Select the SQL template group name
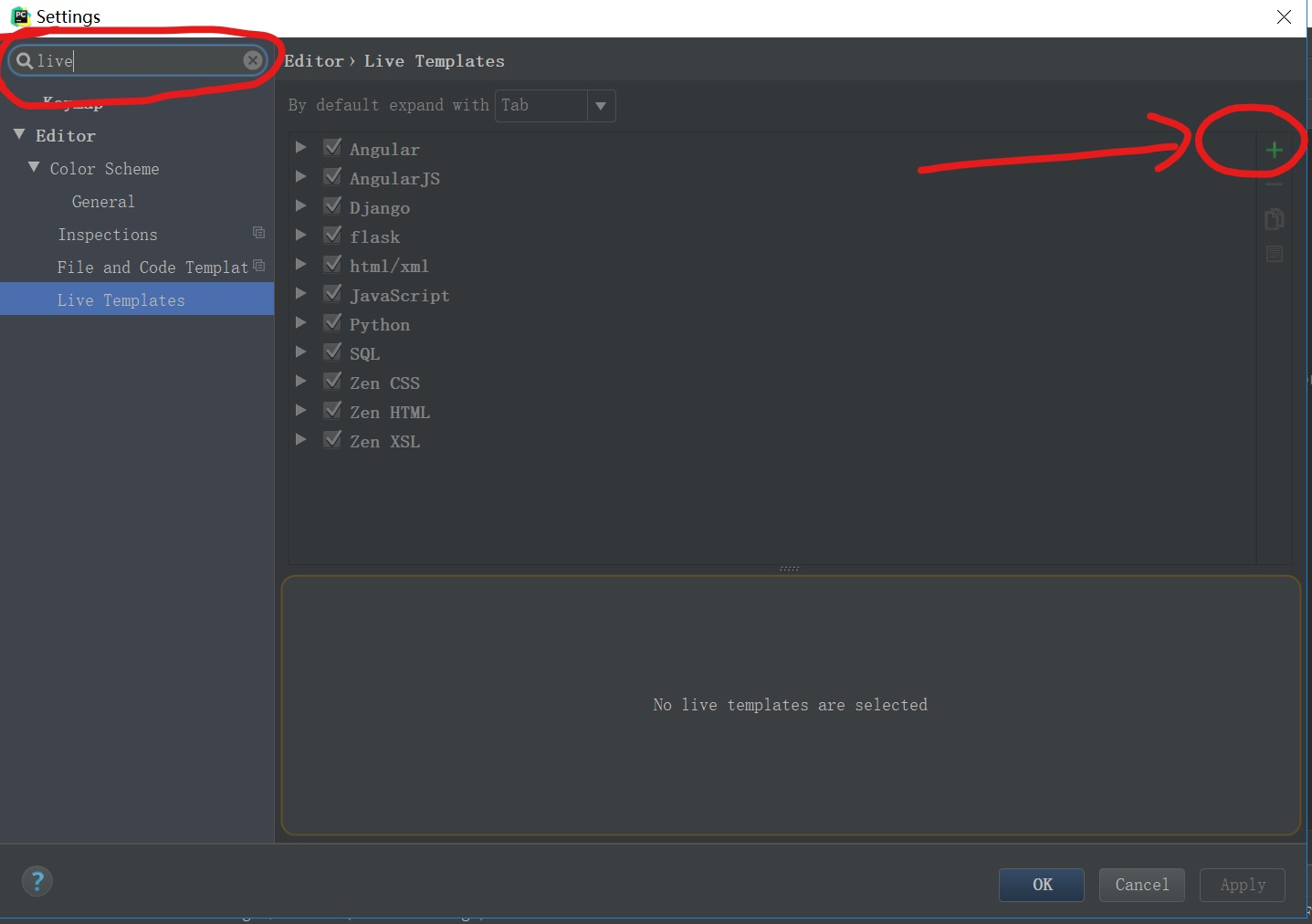This screenshot has height=924, width=1312. tap(364, 354)
